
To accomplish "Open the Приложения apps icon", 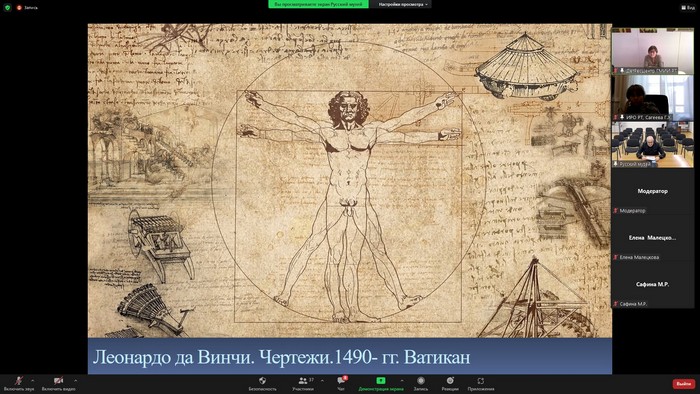I will click(x=481, y=383).
